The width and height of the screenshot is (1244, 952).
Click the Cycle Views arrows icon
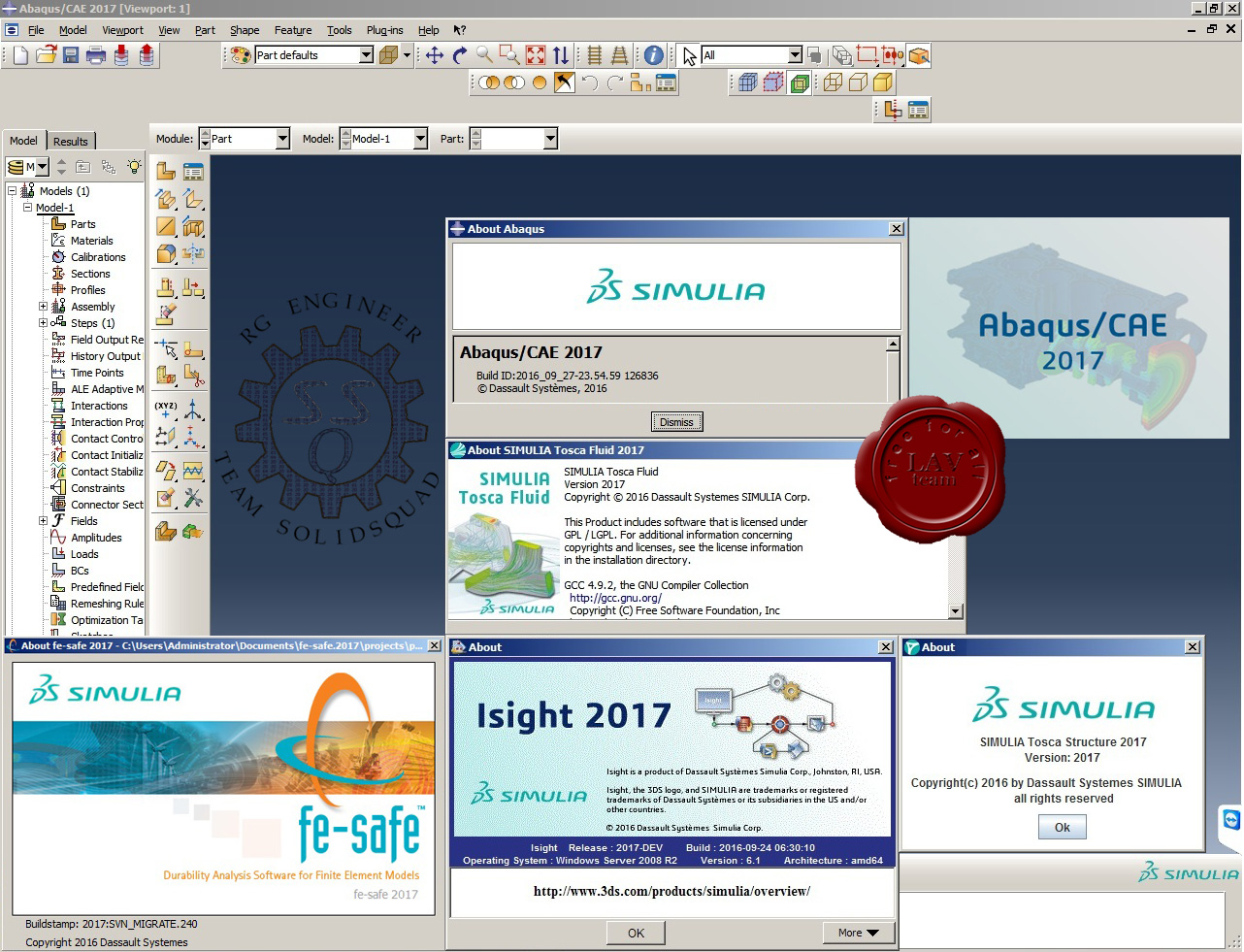561,55
